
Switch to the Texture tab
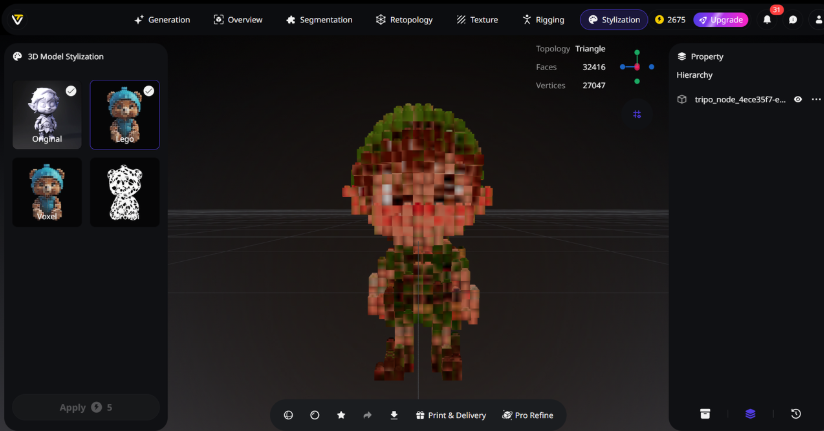pyautogui.click(x=475, y=19)
